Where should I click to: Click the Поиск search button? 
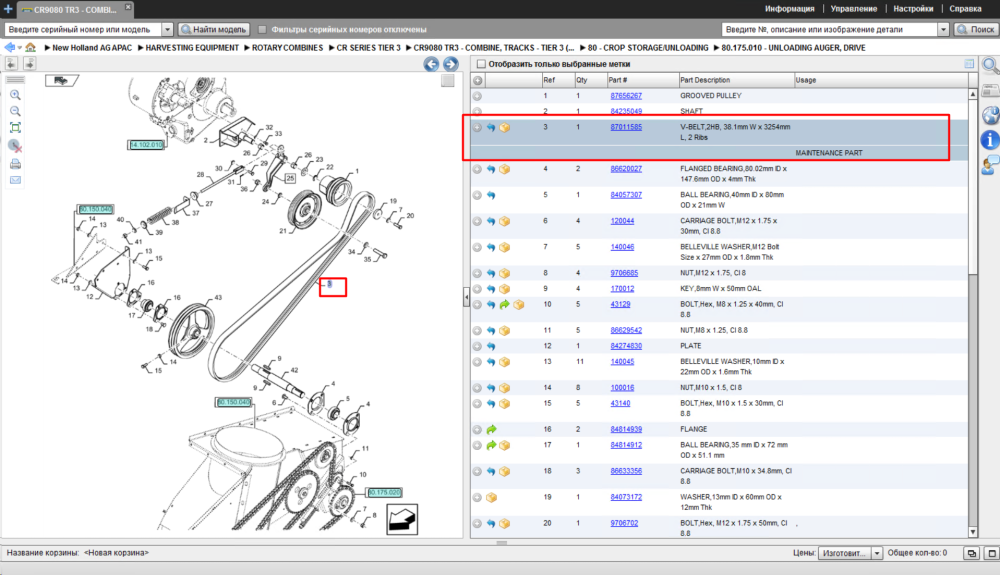click(976, 29)
